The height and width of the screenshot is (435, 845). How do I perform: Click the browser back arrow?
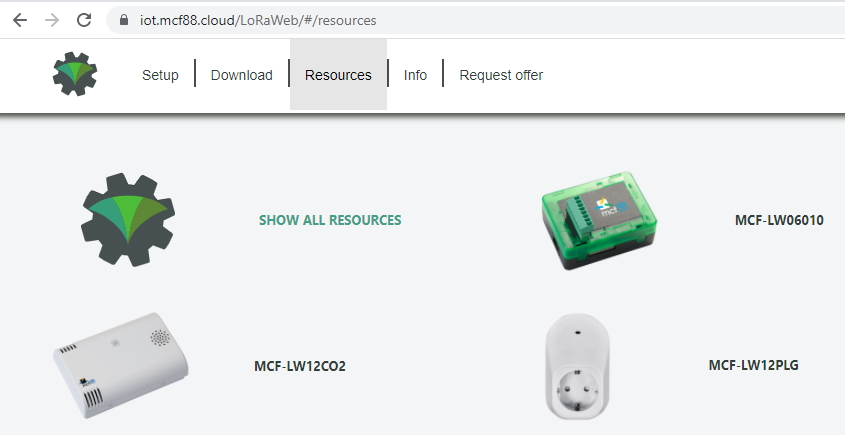[x=20, y=20]
